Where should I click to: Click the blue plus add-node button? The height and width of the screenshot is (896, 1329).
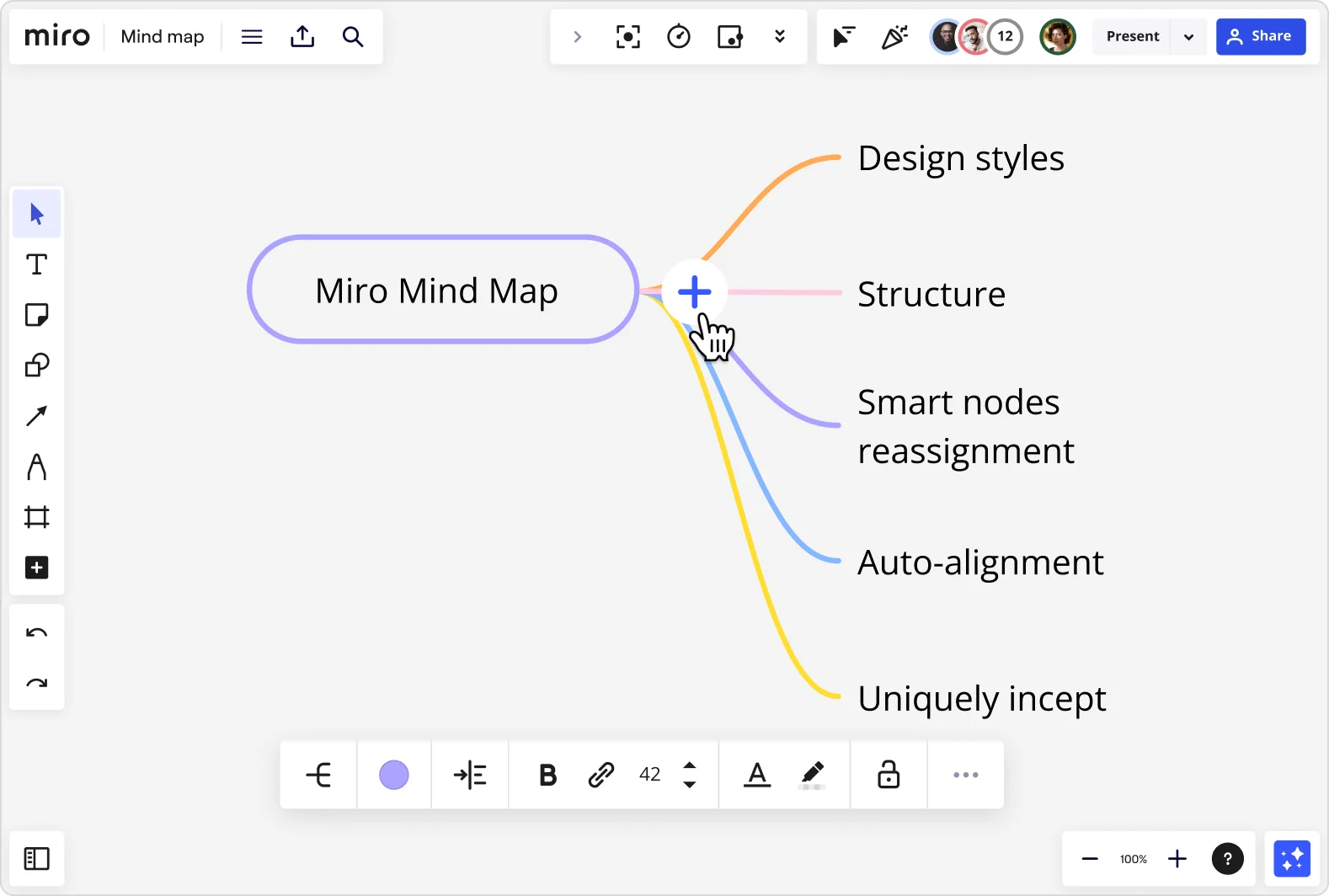tap(695, 292)
